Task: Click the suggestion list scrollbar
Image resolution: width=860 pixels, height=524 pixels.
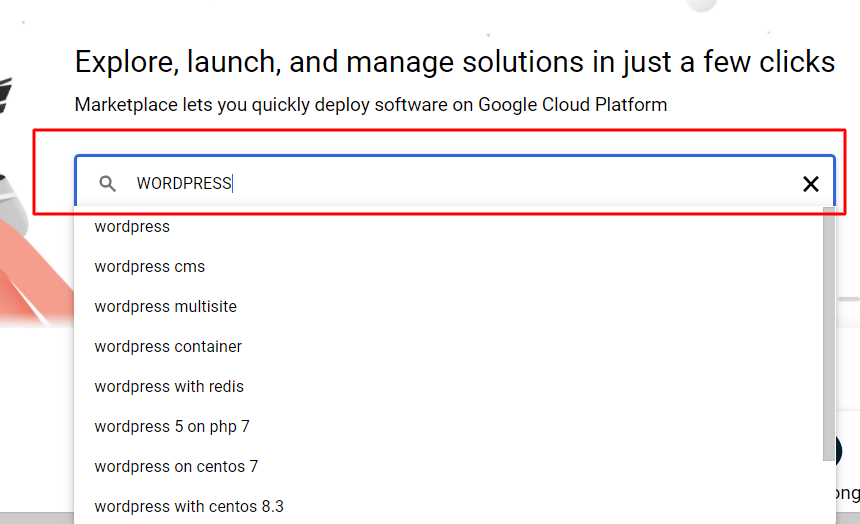Action: click(829, 335)
